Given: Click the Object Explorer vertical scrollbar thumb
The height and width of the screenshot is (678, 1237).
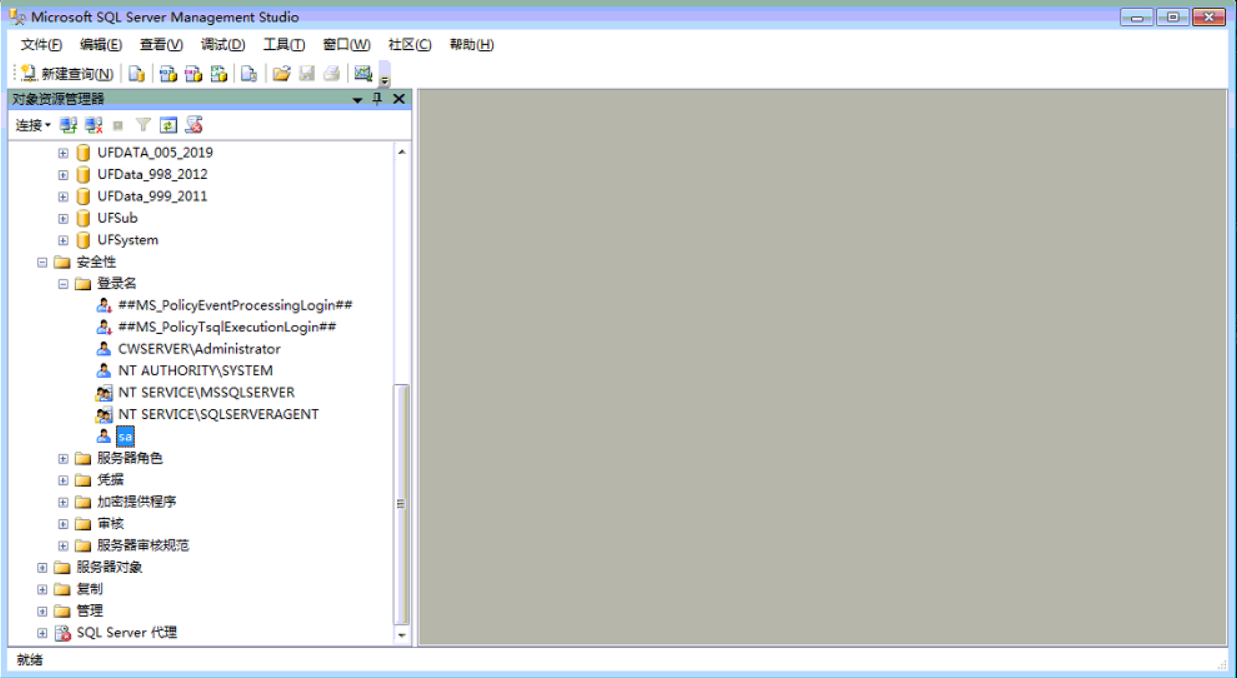Looking at the screenshot, I should [x=402, y=504].
